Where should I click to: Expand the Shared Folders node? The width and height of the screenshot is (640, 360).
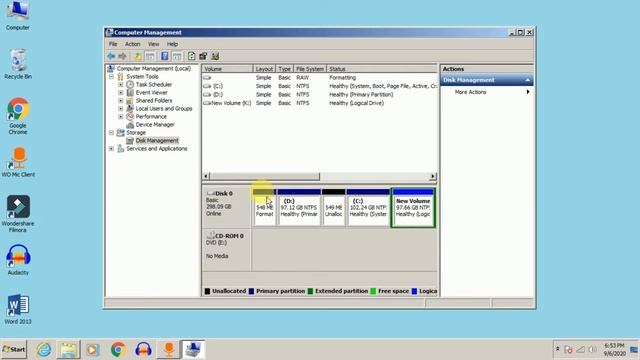(121, 100)
